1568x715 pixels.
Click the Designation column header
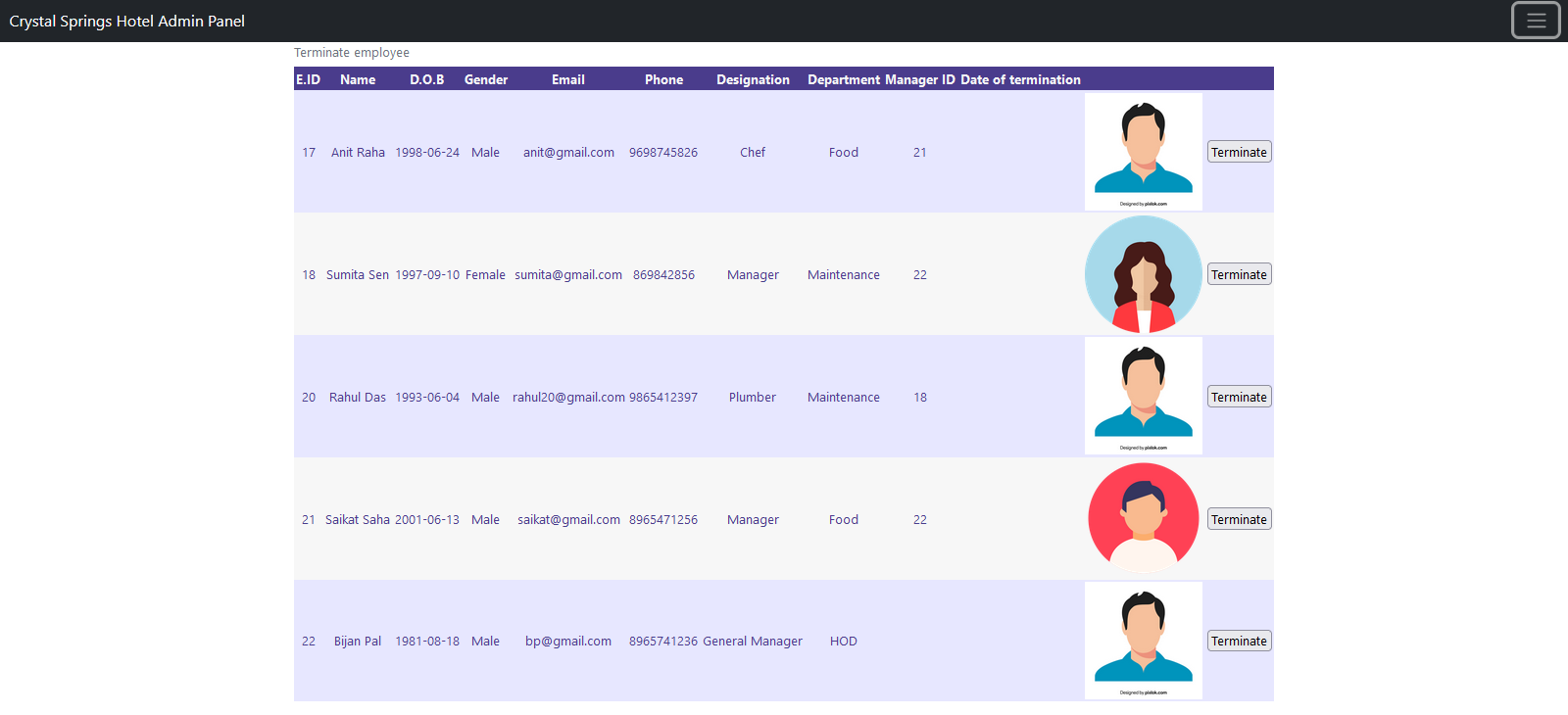coord(753,79)
